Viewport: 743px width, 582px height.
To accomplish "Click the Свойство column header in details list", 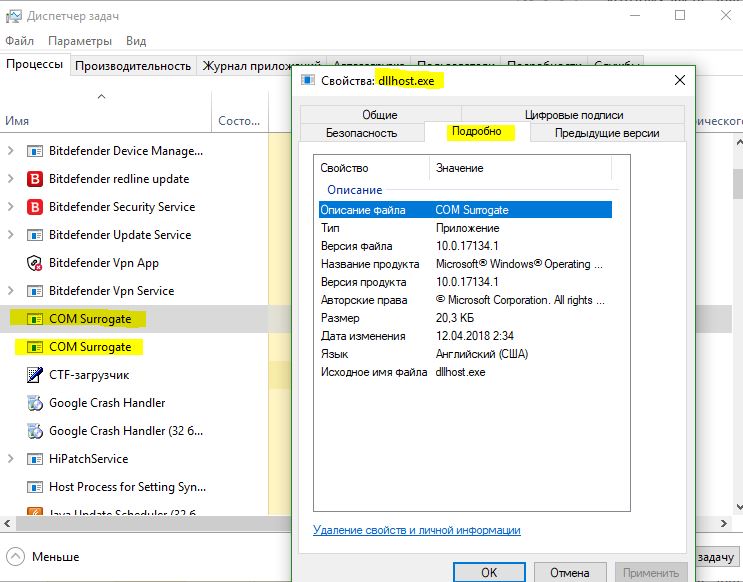I will tap(371, 168).
